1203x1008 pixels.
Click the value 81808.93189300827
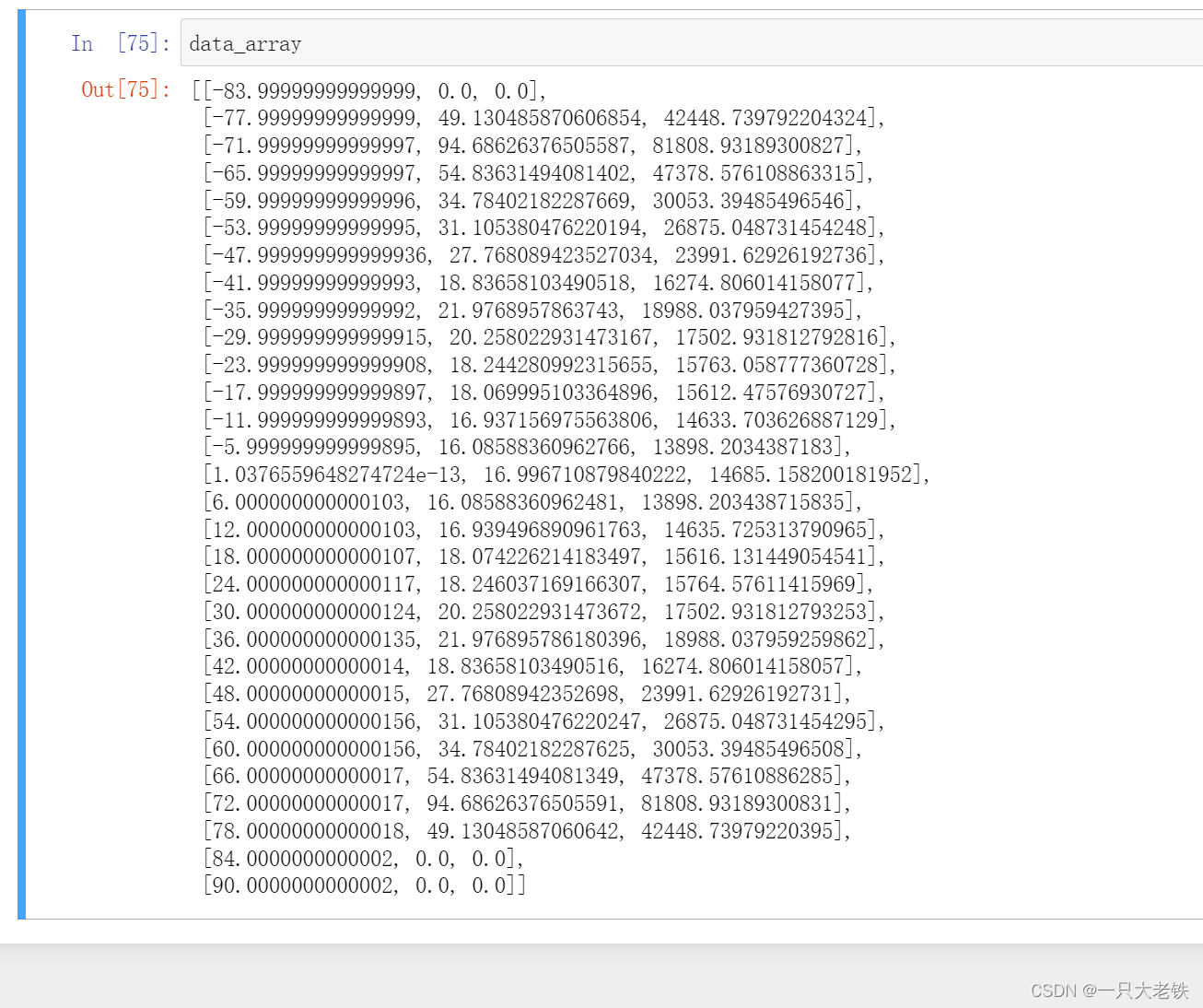[x=748, y=146]
